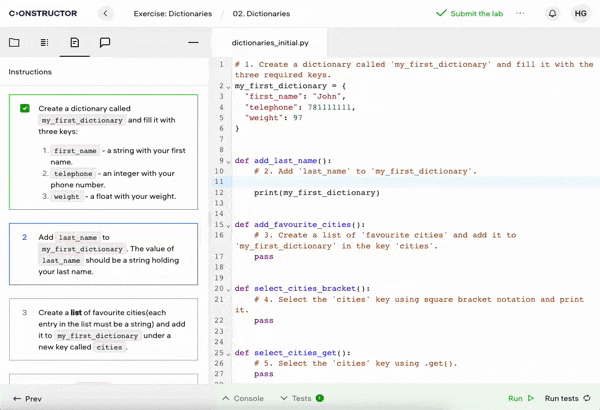Select the Instructions document icon tab
The width and height of the screenshot is (600, 410).
tap(74, 43)
